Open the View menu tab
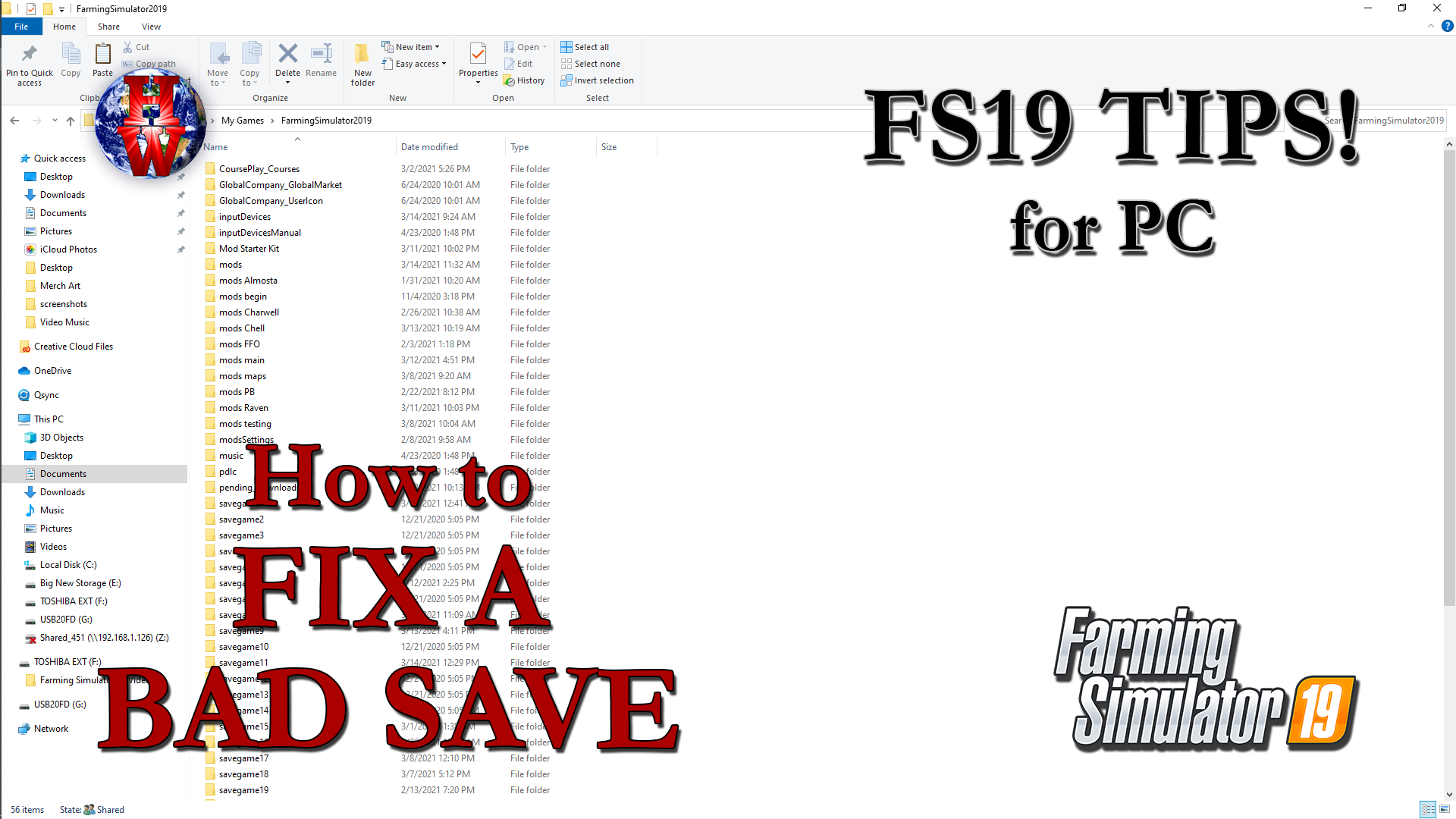 point(152,26)
